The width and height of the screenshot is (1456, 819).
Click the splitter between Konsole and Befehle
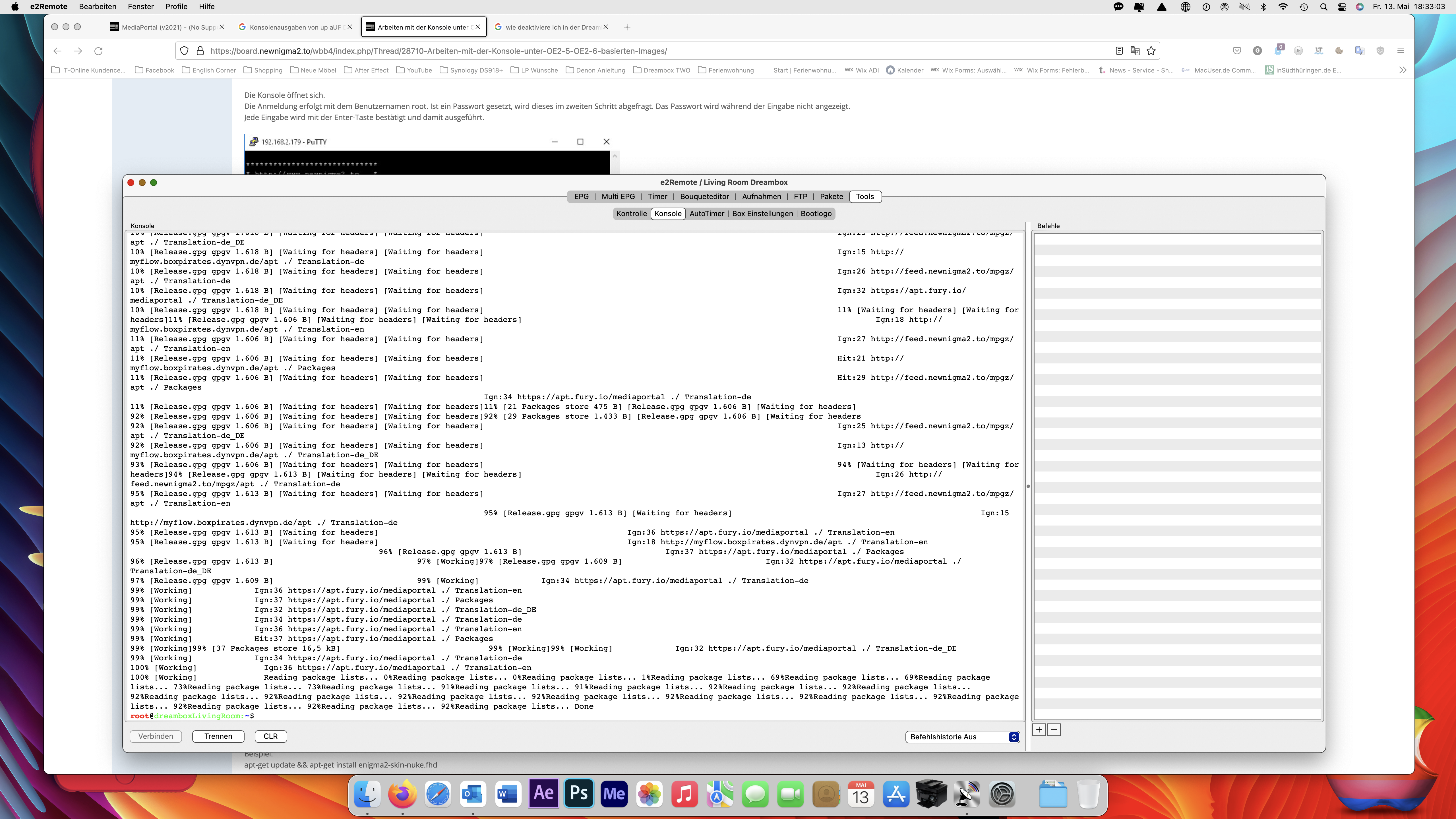(1028, 486)
